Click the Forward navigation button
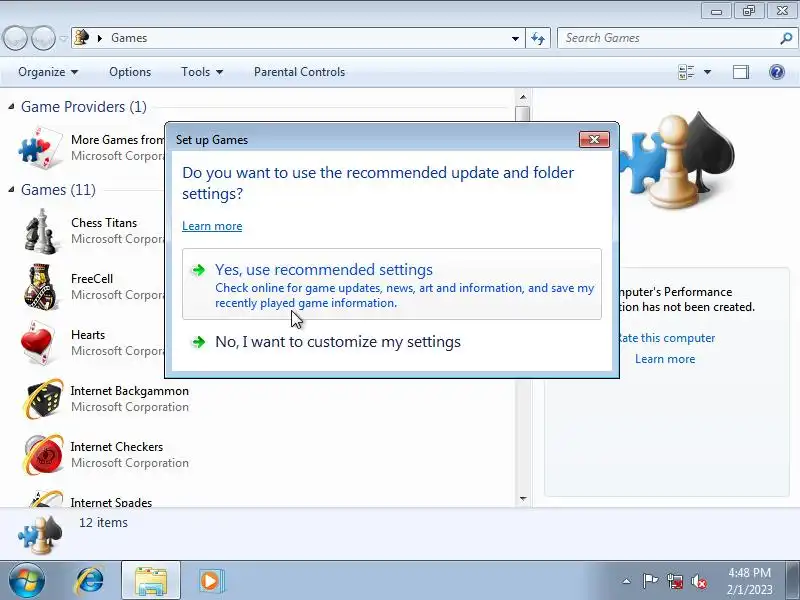 coord(43,38)
